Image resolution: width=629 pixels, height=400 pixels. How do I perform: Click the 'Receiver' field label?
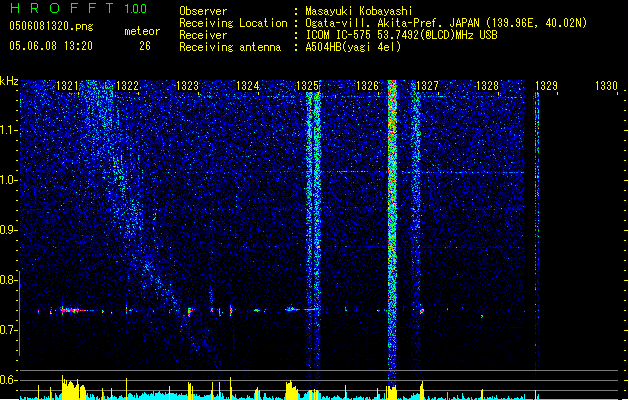tap(203, 35)
